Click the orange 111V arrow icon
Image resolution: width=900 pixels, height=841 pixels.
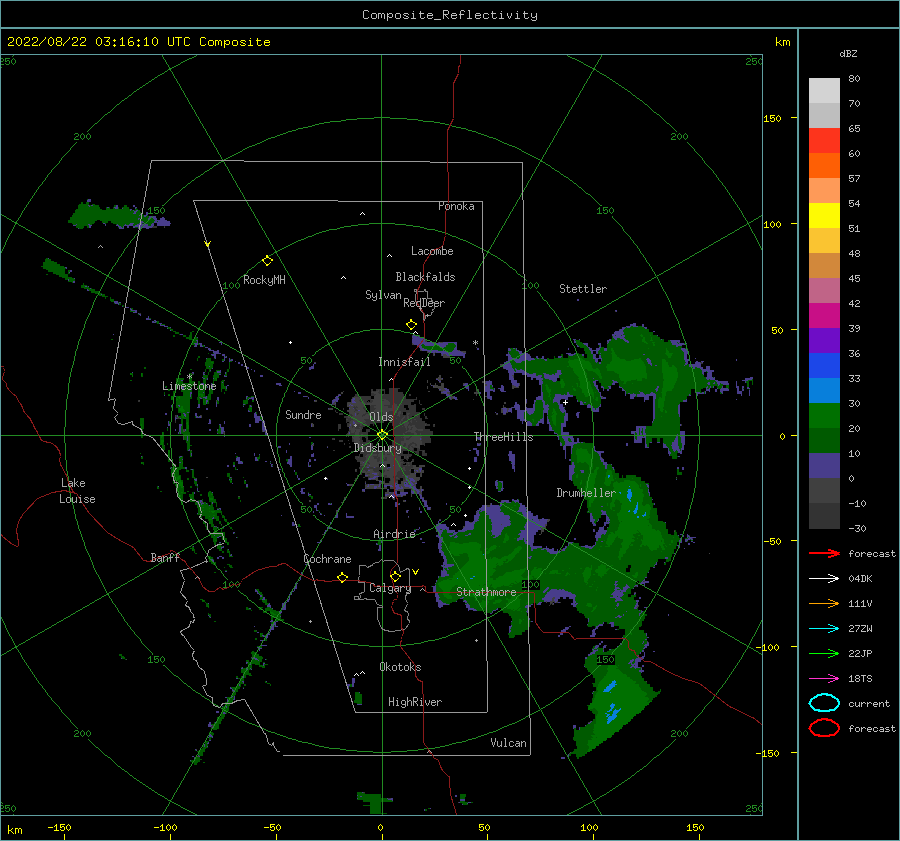pyautogui.click(x=824, y=603)
